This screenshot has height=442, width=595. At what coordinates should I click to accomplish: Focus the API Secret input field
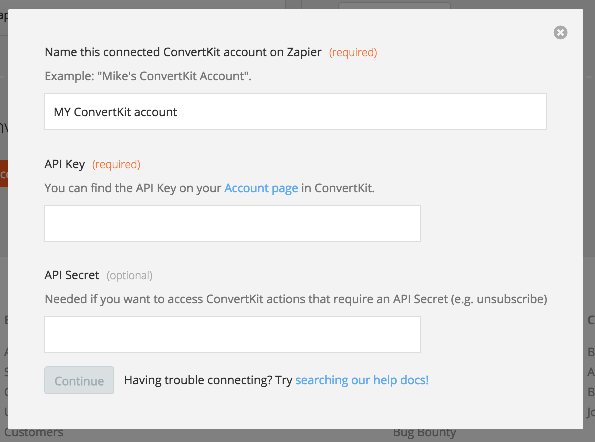click(x=232, y=334)
